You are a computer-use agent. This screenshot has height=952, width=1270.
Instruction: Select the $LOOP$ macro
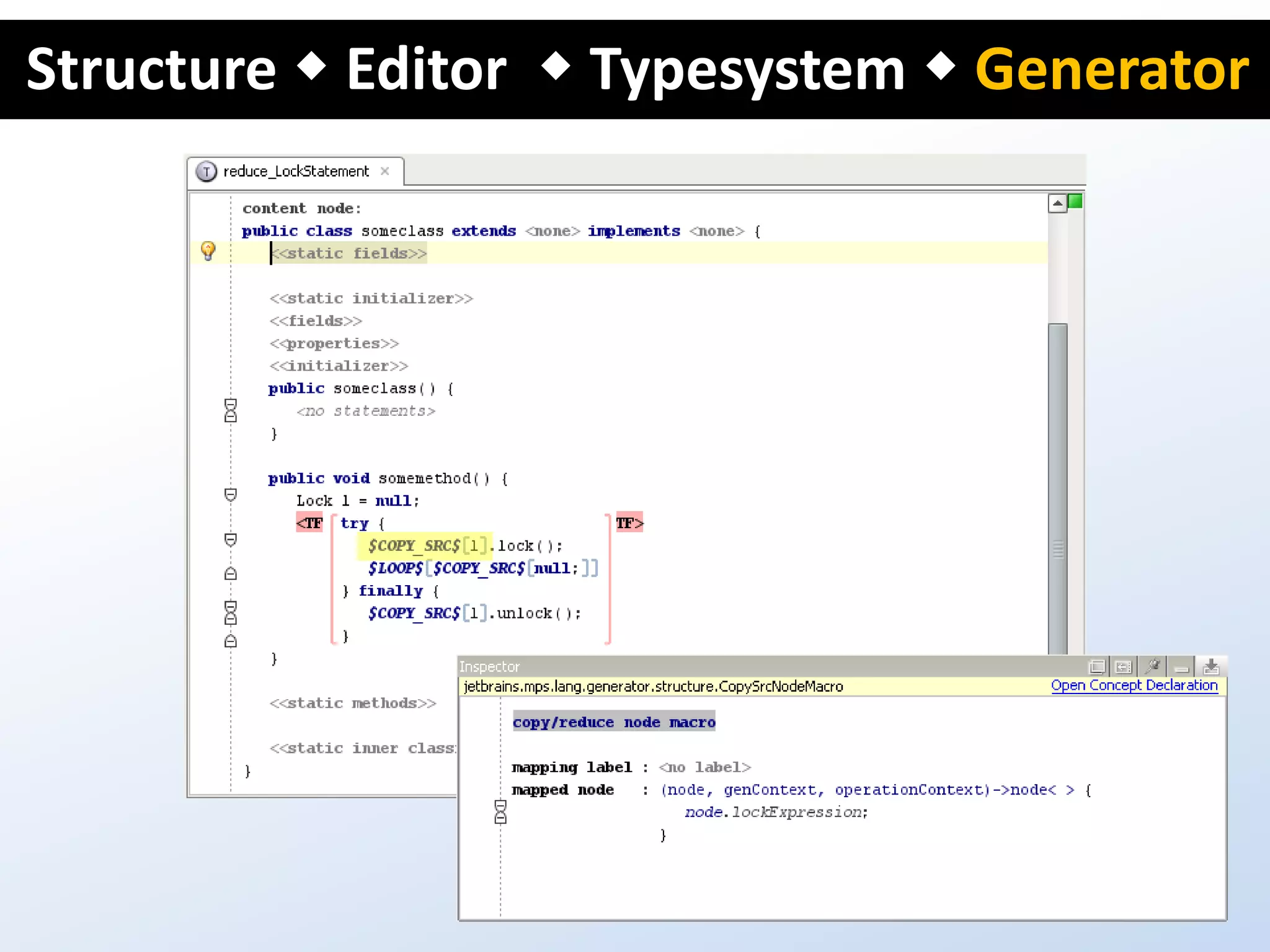pos(395,568)
